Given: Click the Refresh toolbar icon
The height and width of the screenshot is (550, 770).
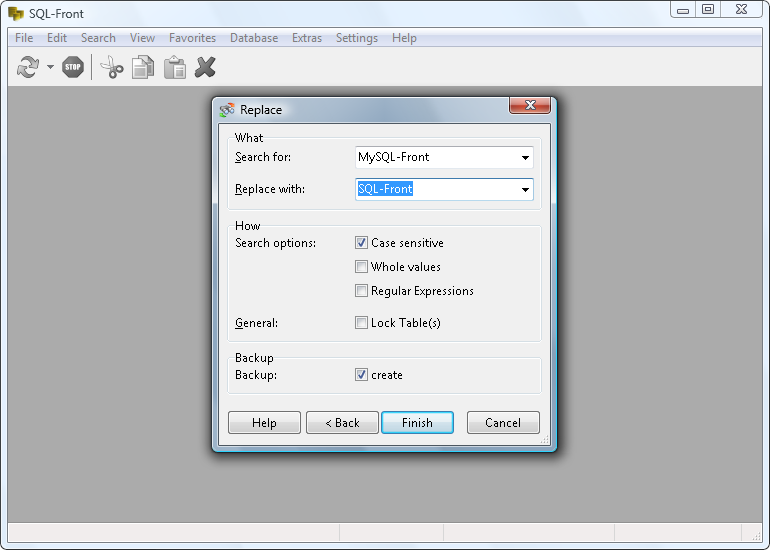Looking at the screenshot, I should (x=28, y=67).
